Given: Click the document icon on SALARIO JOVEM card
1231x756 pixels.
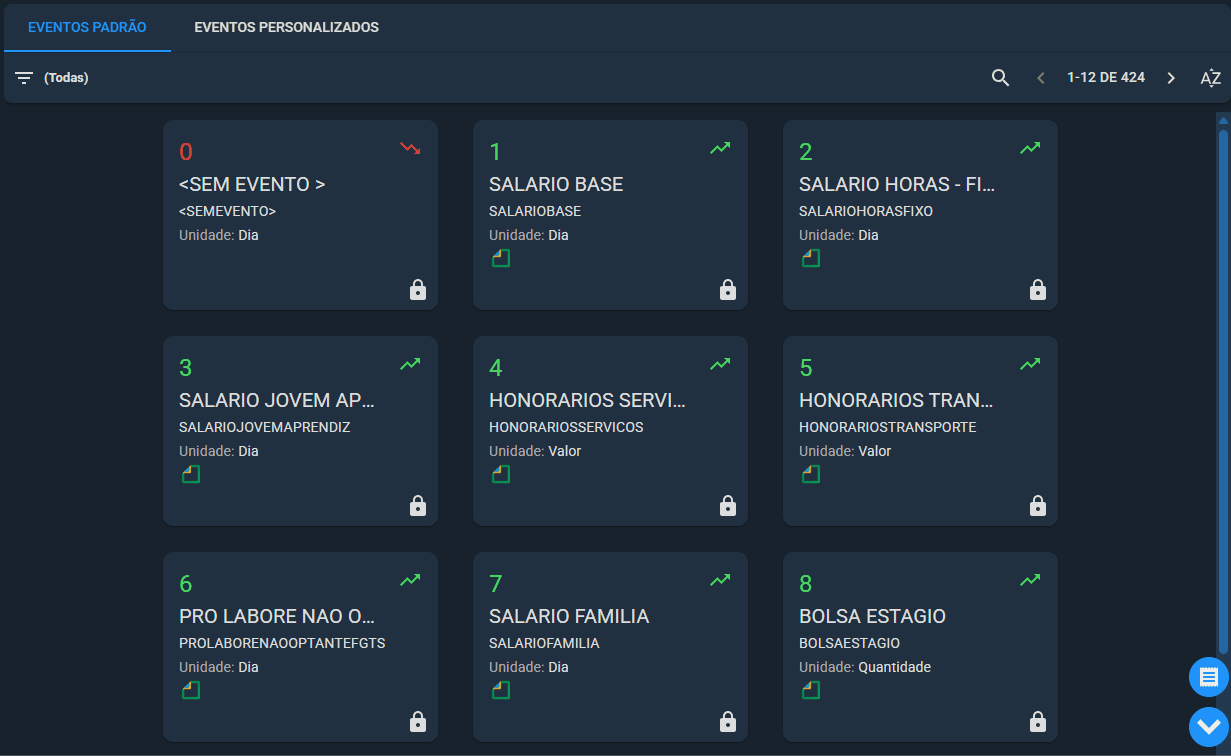Looking at the screenshot, I should [x=191, y=475].
